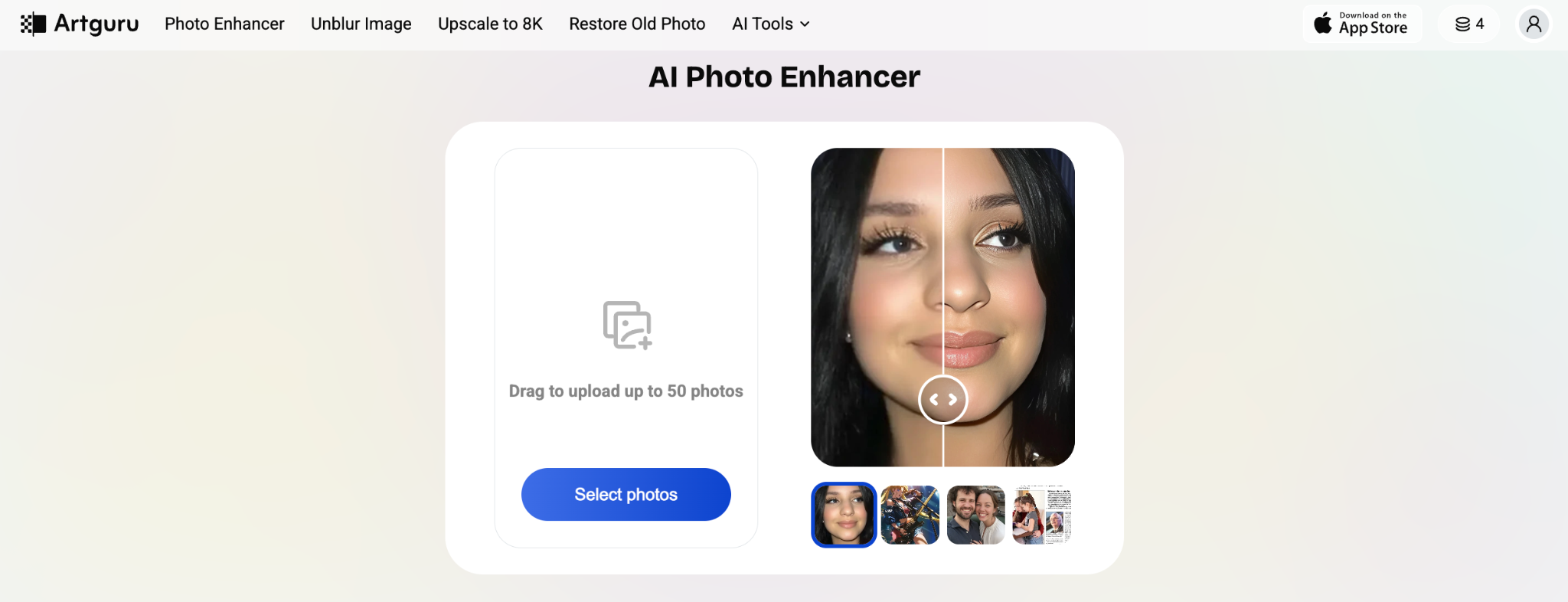Expand the AI Tools dropdown
This screenshot has width=1568, height=602.
pos(770,24)
